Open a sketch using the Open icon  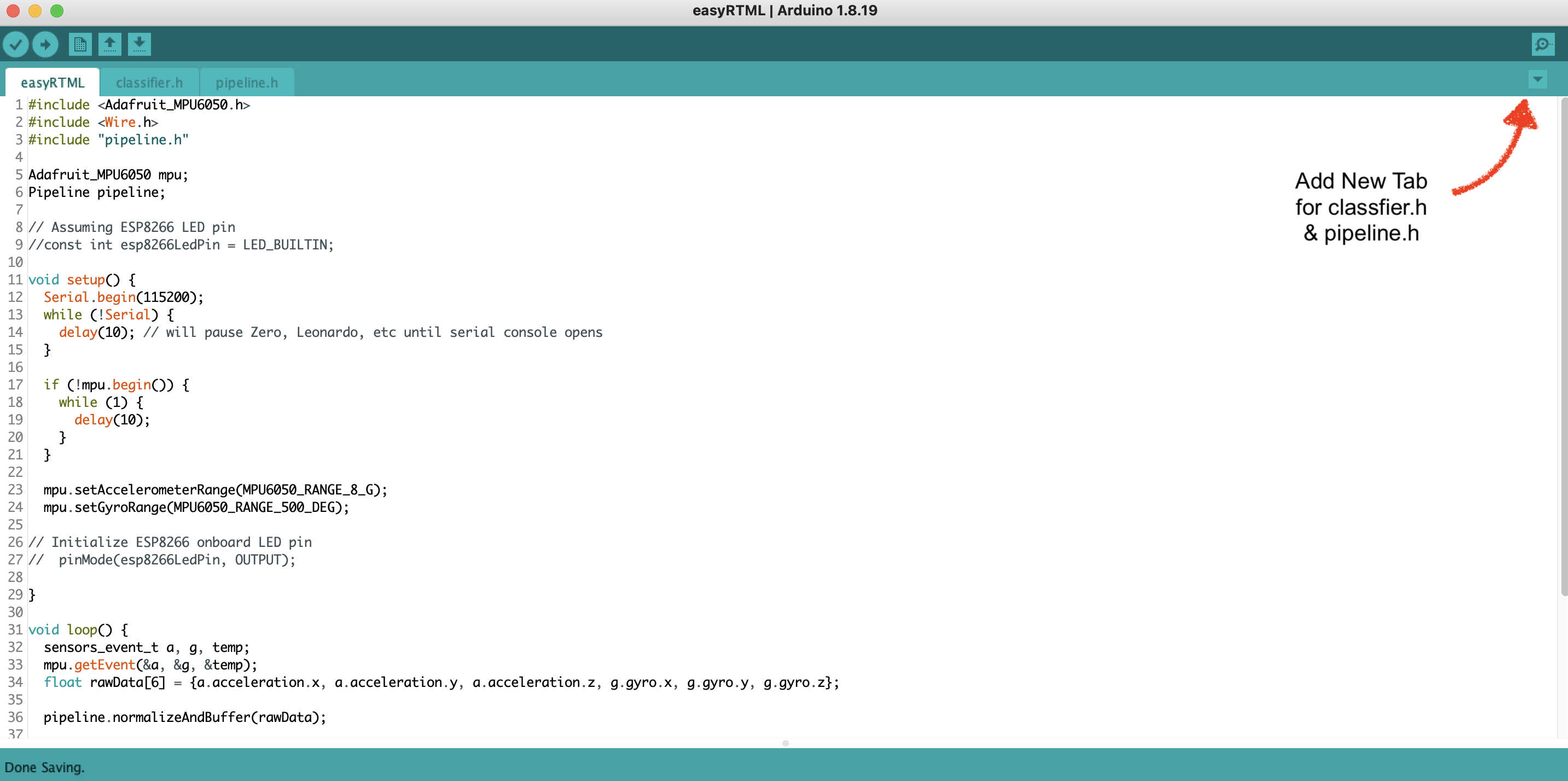[109, 44]
